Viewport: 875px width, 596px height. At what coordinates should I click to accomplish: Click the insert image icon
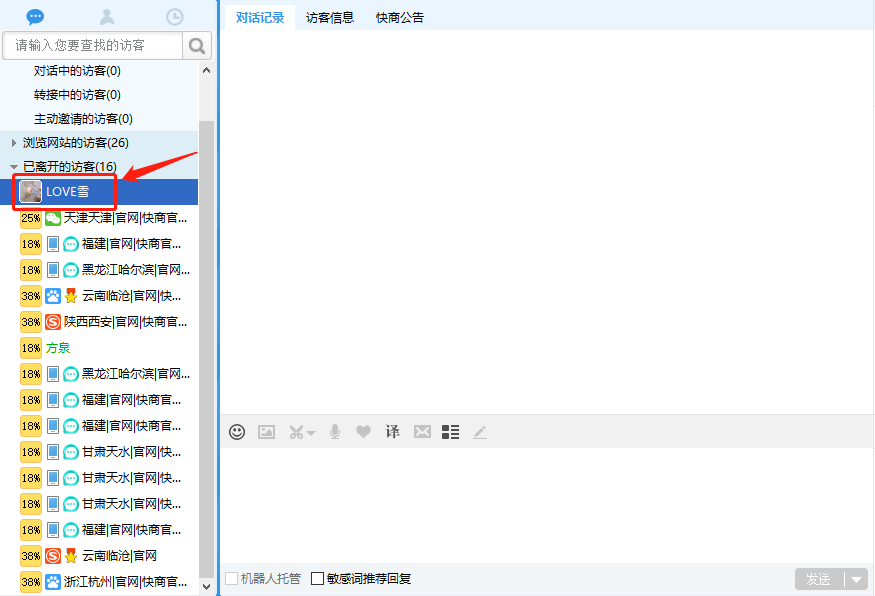266,432
